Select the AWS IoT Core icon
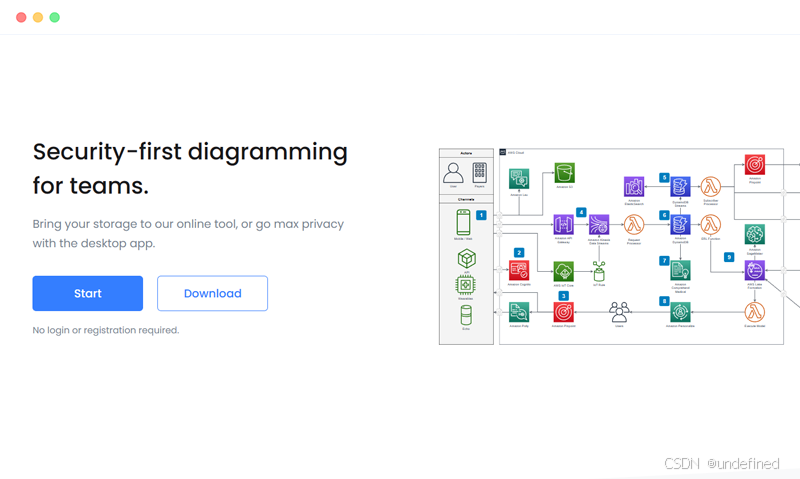This screenshot has height=479, width=800. [x=563, y=271]
